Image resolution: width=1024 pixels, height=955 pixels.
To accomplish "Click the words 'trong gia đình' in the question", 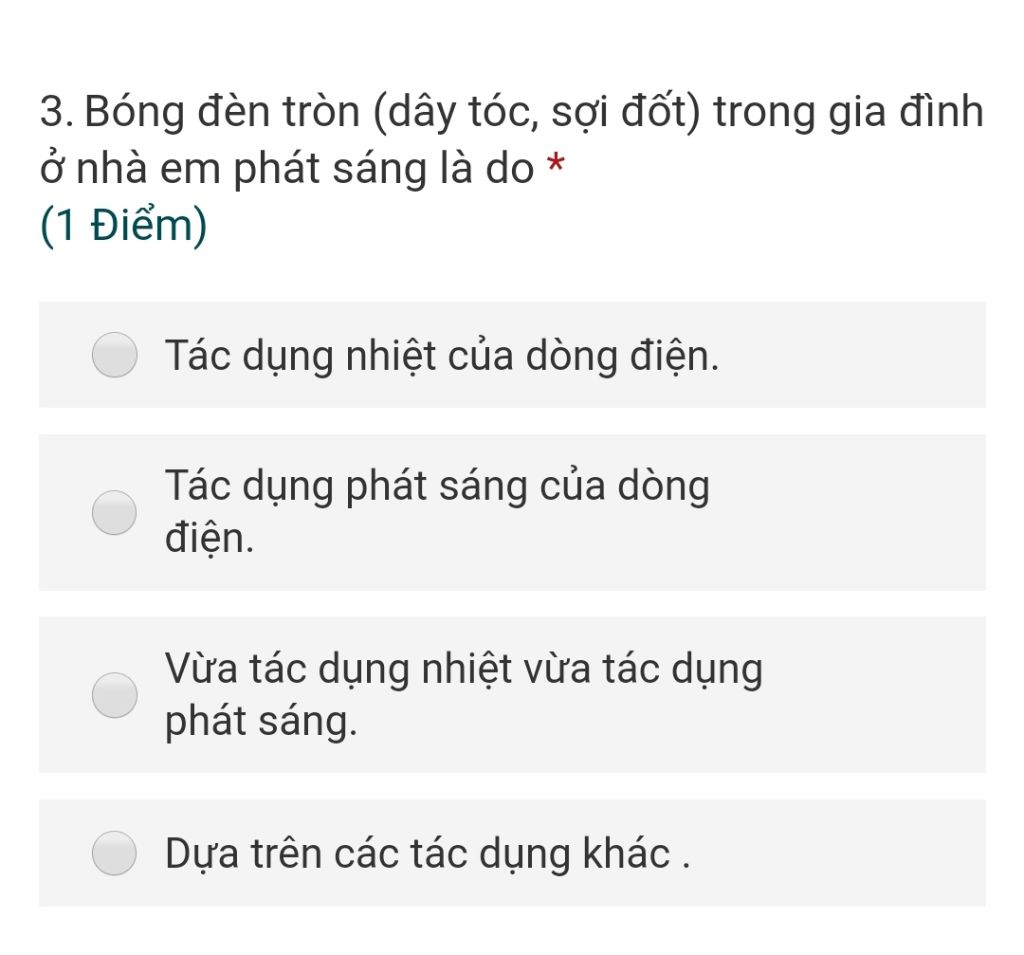I will point(848,112).
